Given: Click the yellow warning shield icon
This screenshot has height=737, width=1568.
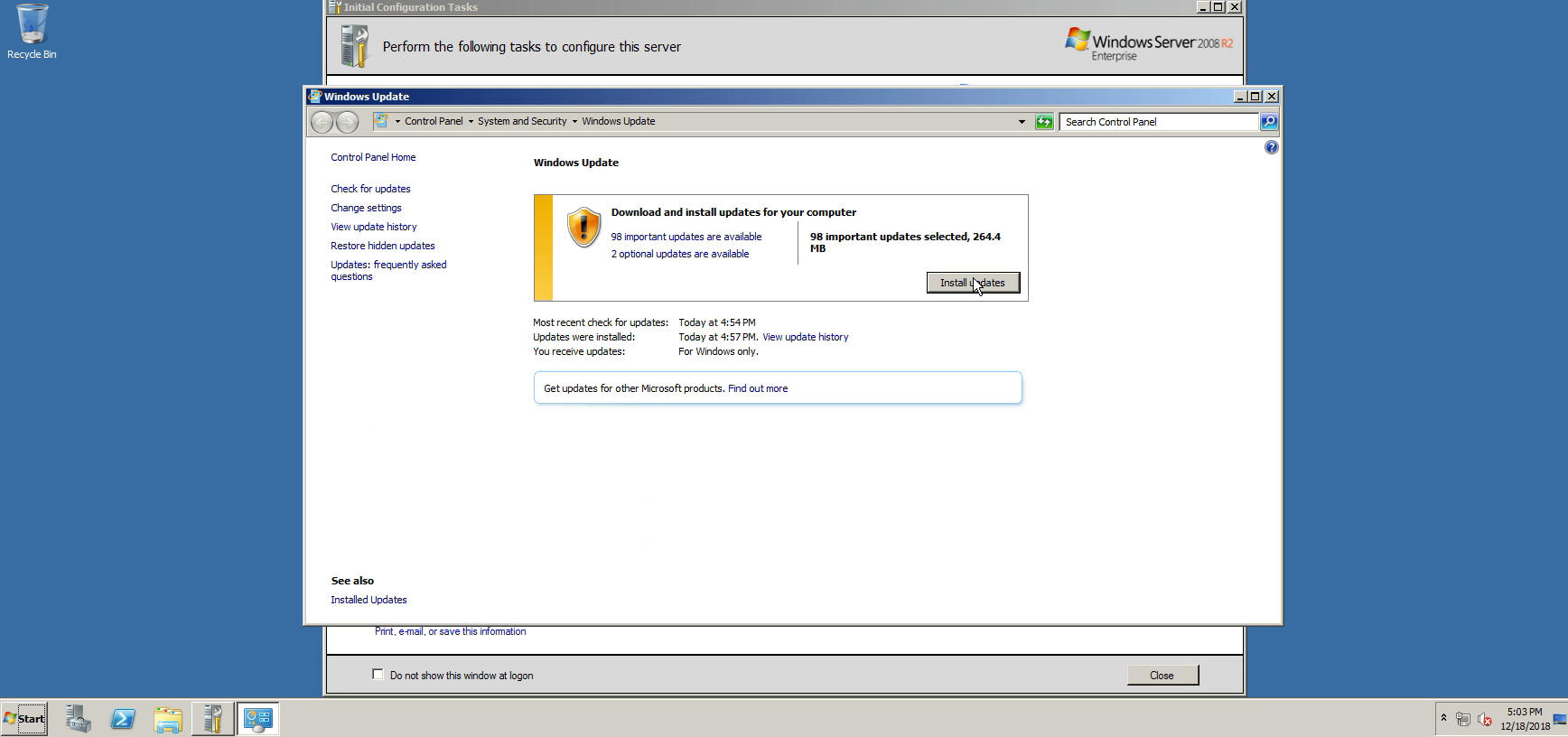Looking at the screenshot, I should point(583,227).
